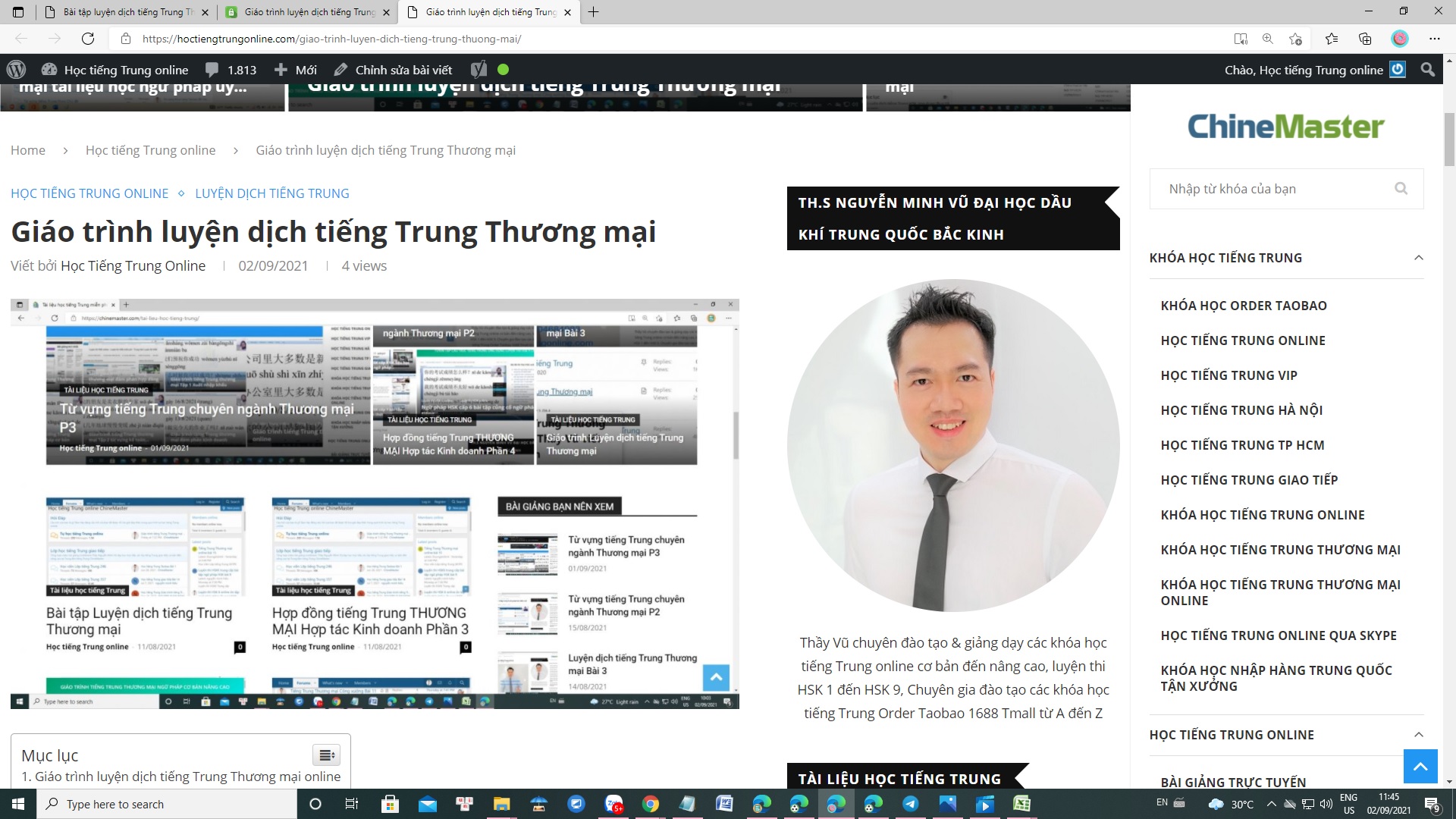
Task: Click the Yoast SEO icon in admin bar
Action: (x=479, y=70)
